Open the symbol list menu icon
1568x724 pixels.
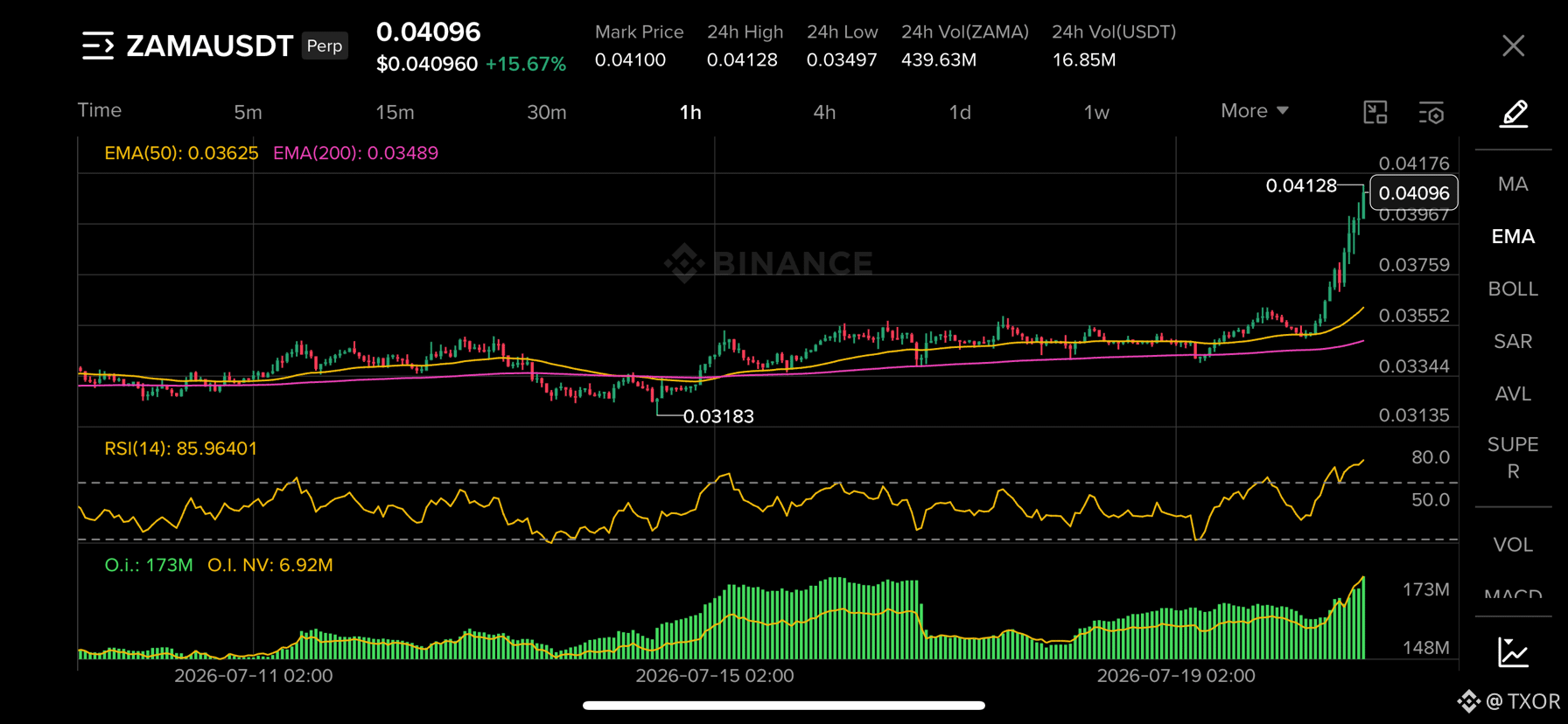[x=98, y=45]
